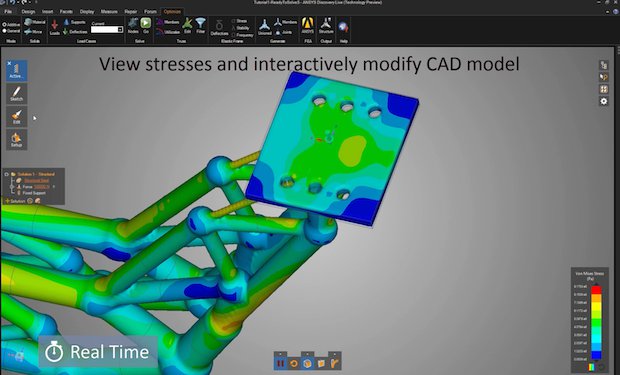
Task: Pause the simulation with the red pause button
Action: click(281, 363)
